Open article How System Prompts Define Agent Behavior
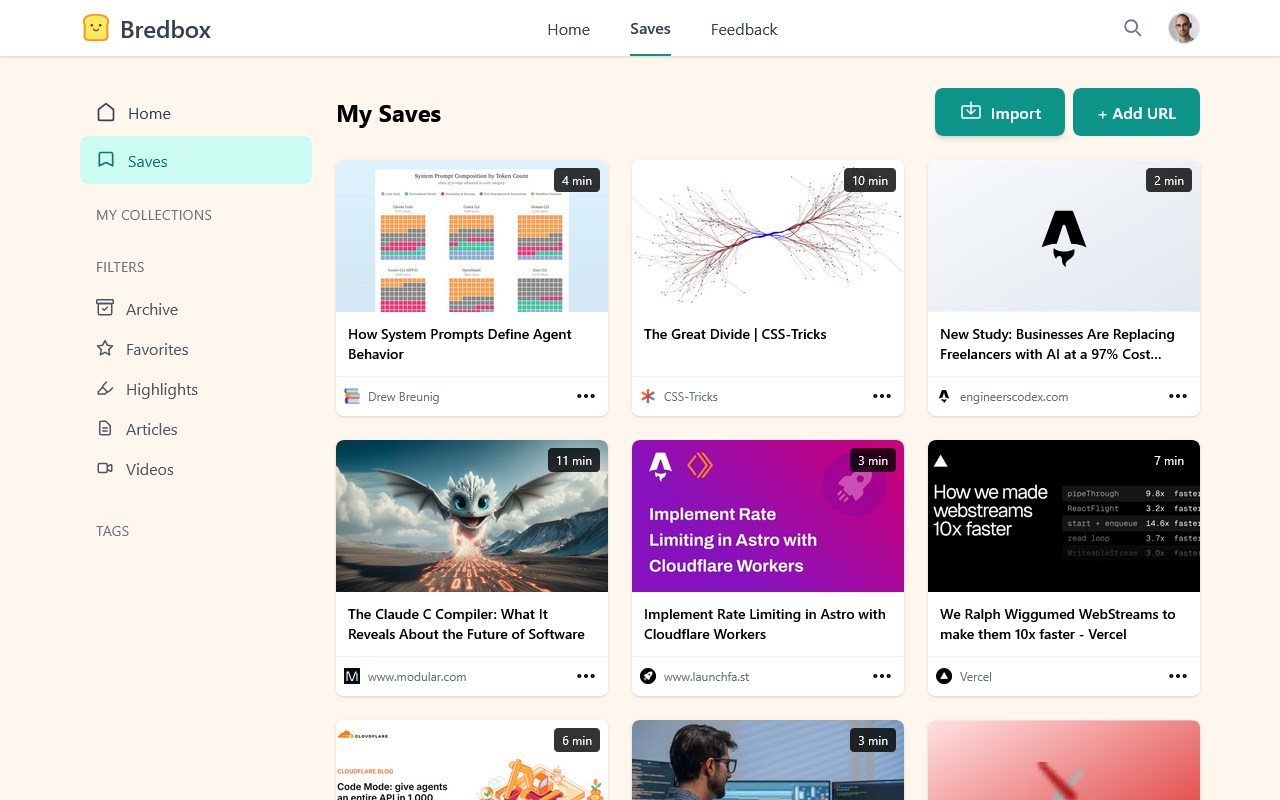Image resolution: width=1280 pixels, height=800 pixels. click(x=460, y=344)
